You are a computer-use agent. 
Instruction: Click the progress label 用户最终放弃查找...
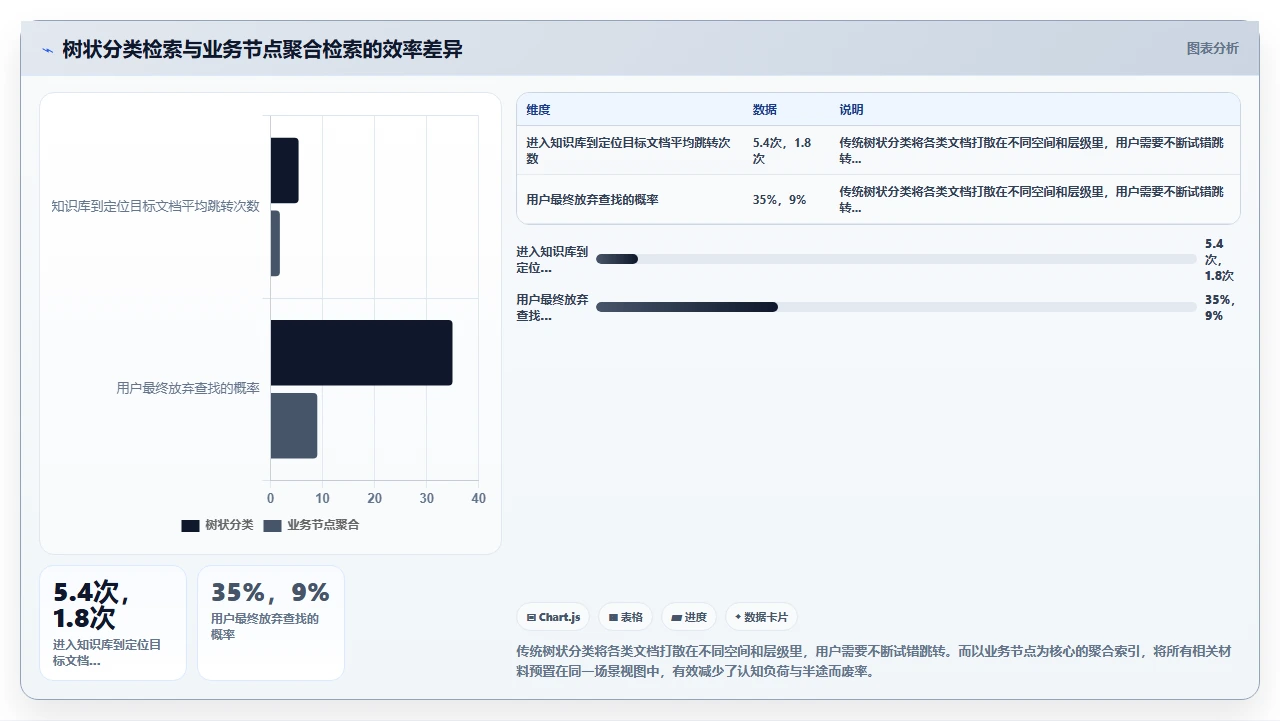click(552, 307)
